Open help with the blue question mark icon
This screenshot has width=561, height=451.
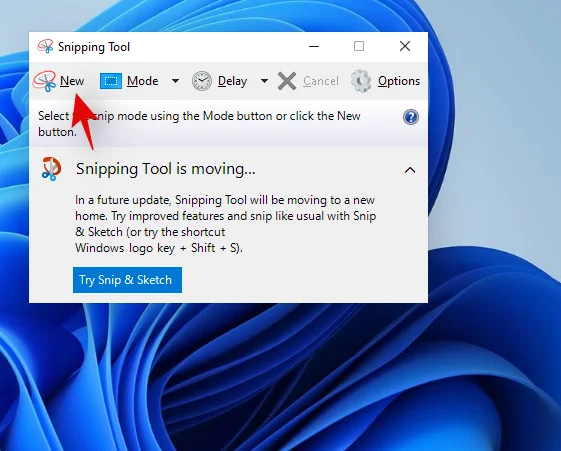pos(411,117)
